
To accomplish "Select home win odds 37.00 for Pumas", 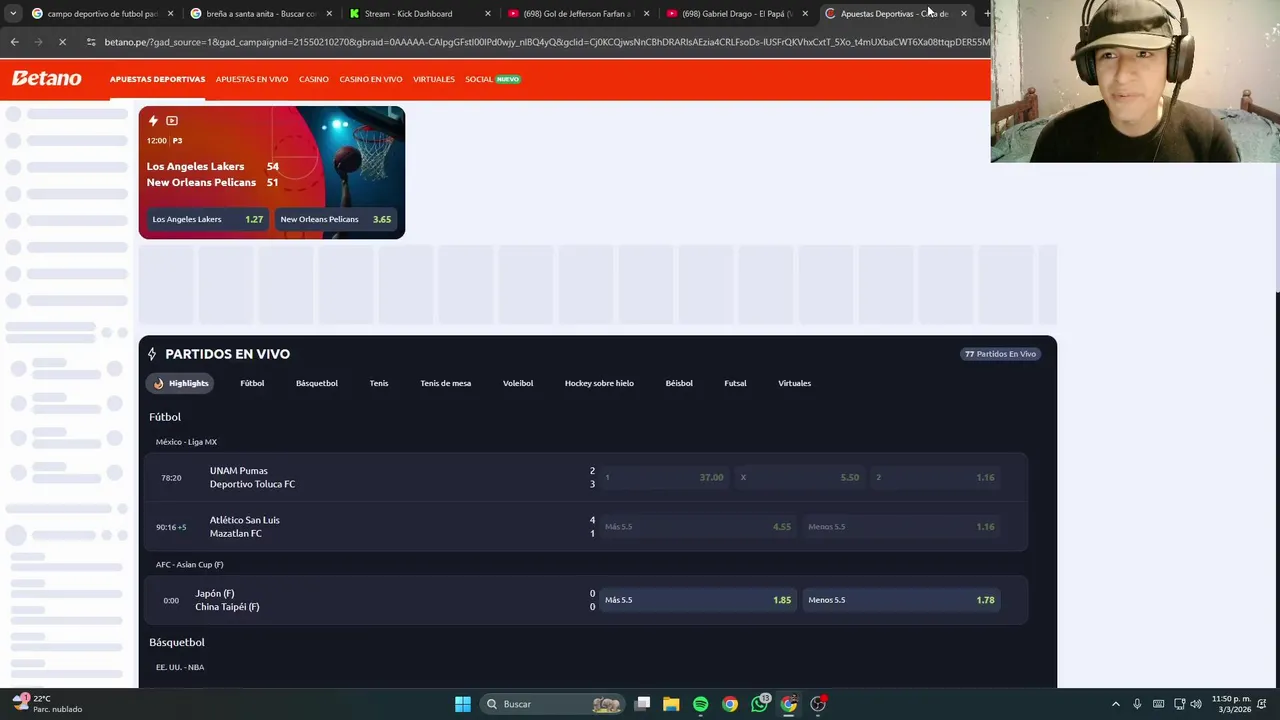I will click(664, 478).
